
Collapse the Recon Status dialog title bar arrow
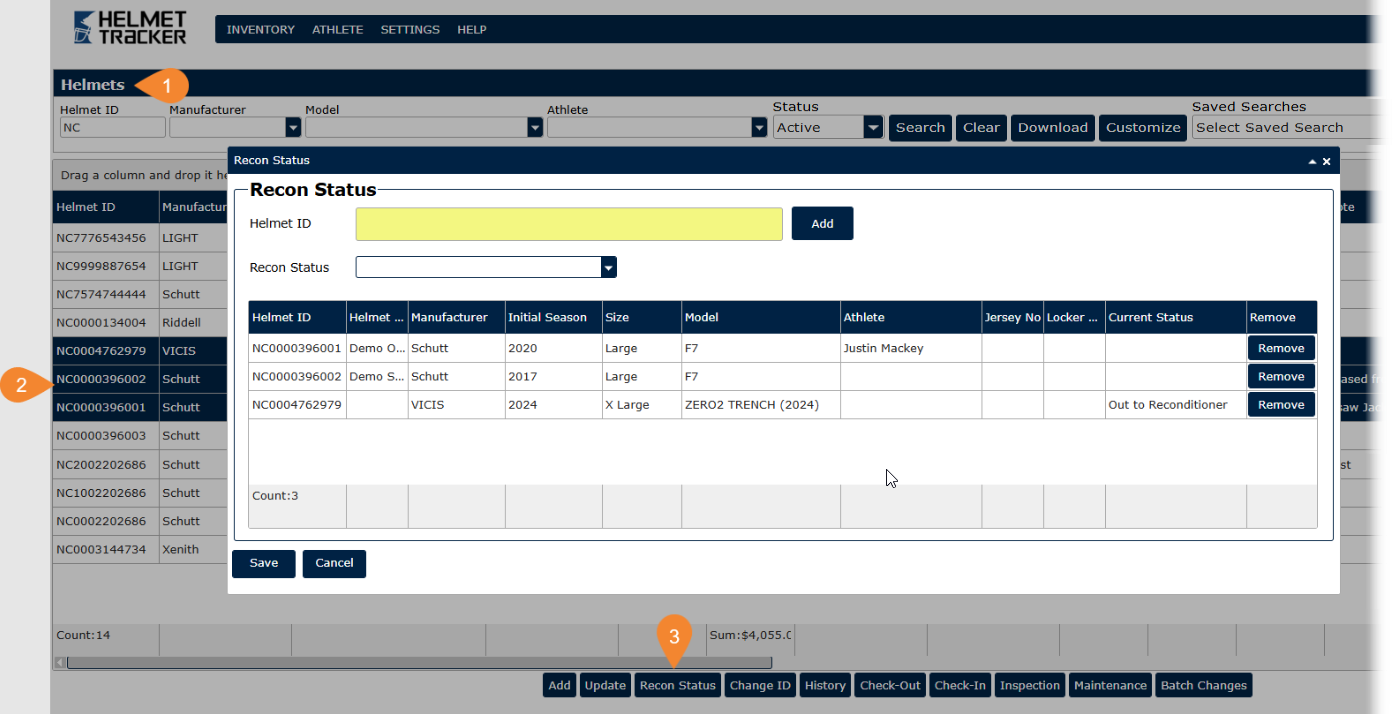1312,161
